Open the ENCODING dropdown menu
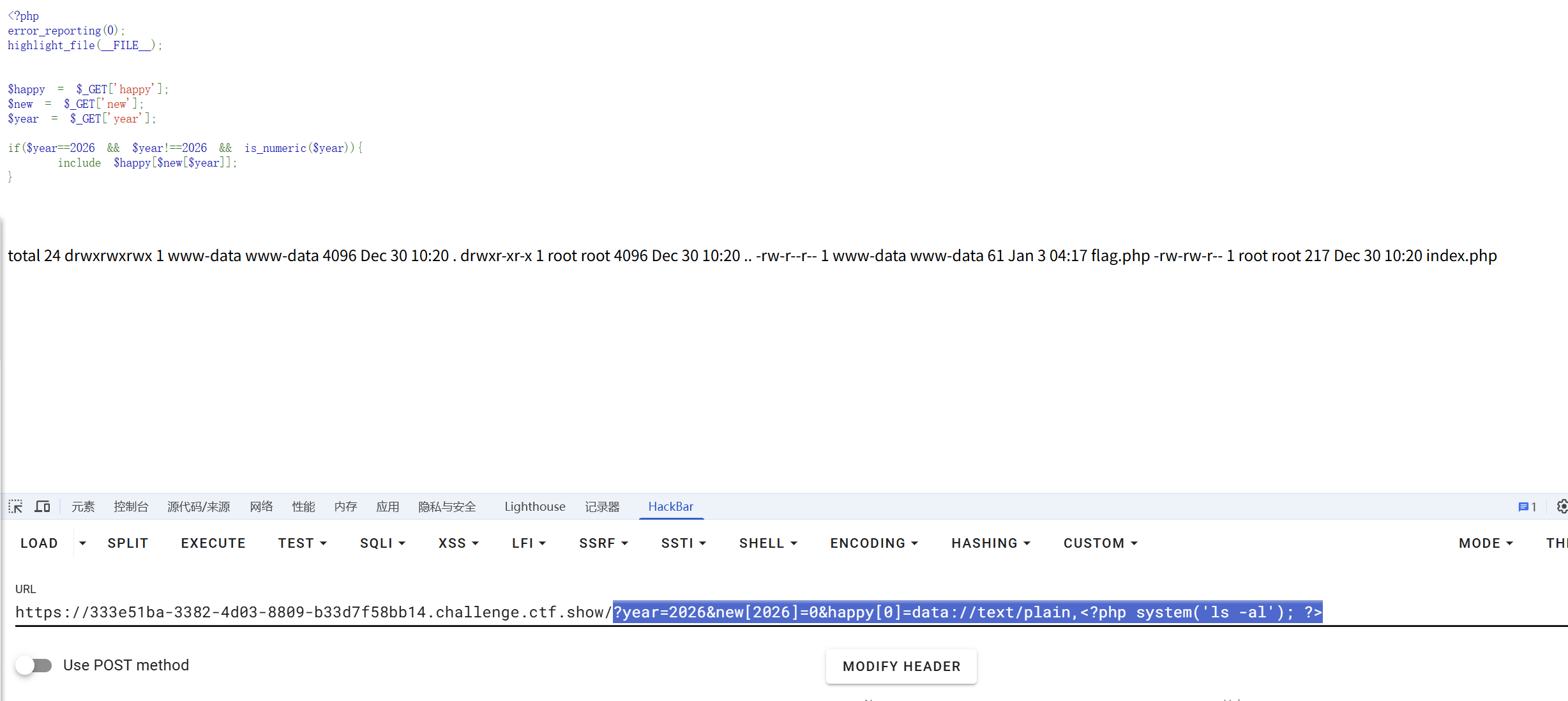The width and height of the screenshot is (1568, 701). tap(873, 543)
